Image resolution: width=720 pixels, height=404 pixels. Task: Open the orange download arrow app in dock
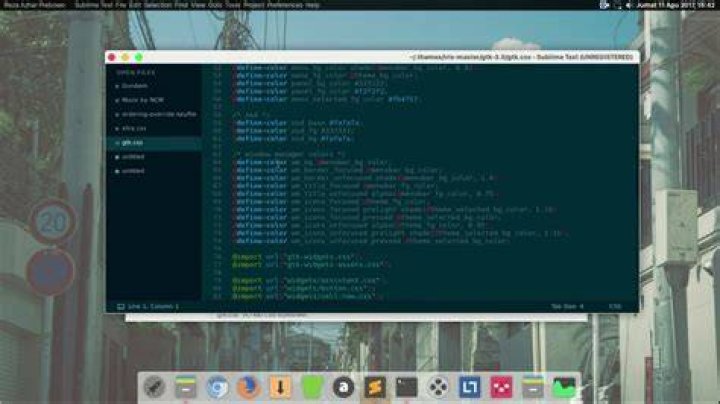pyautogui.click(x=280, y=387)
